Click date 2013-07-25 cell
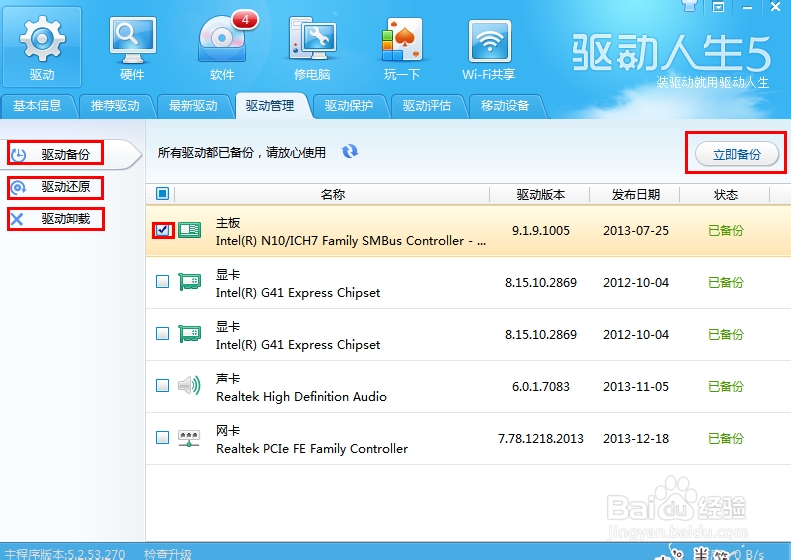Image resolution: width=791 pixels, height=560 pixels. (x=636, y=231)
